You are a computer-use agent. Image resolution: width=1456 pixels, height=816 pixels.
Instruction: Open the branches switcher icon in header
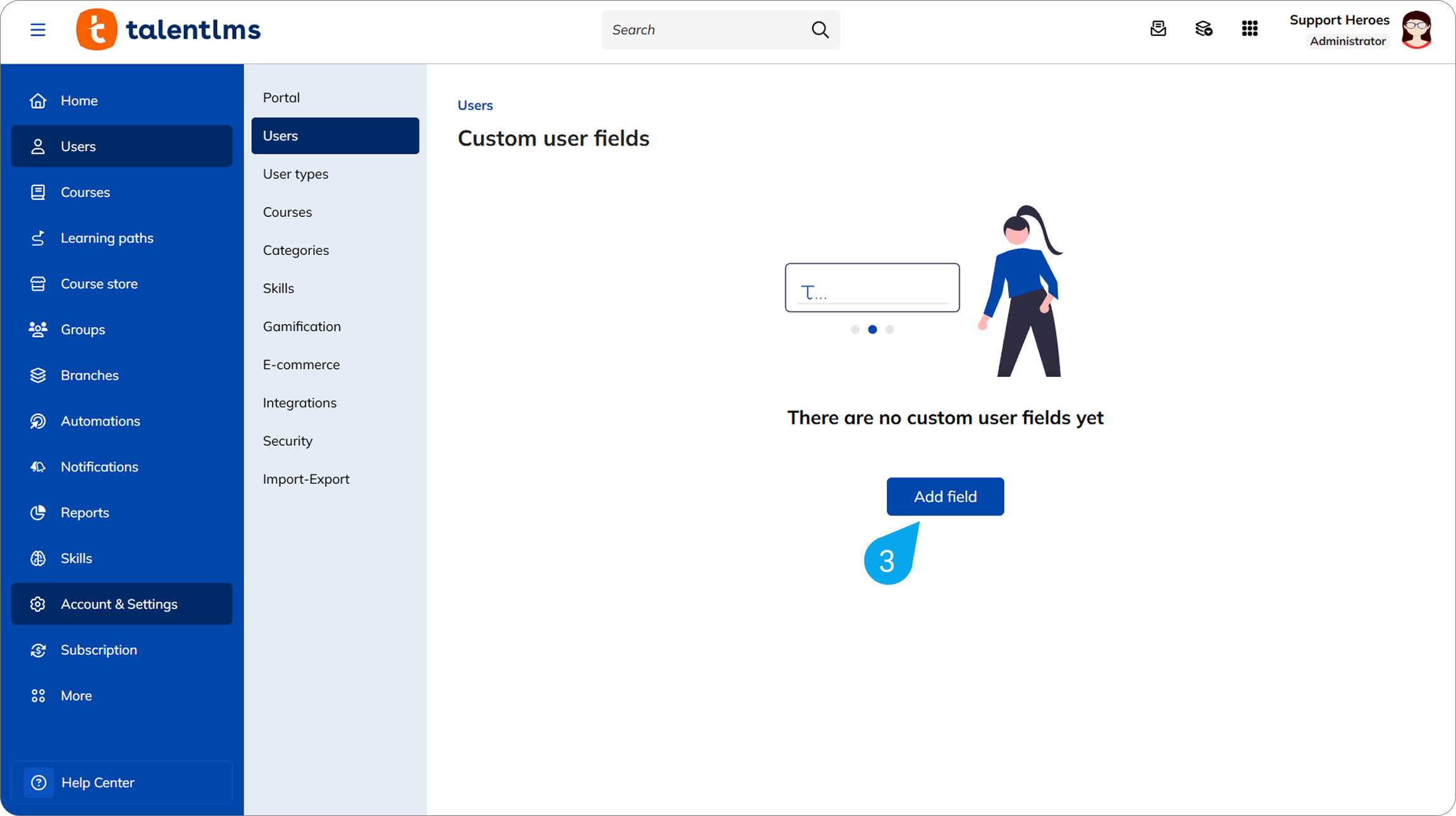tap(1204, 29)
